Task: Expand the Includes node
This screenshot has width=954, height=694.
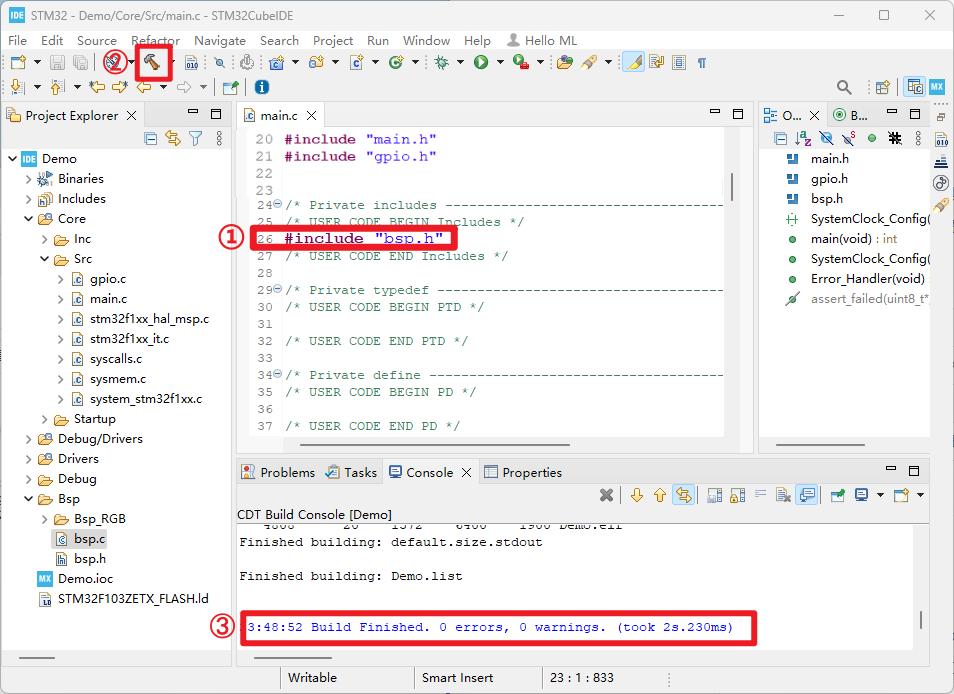Action: click(x=28, y=199)
